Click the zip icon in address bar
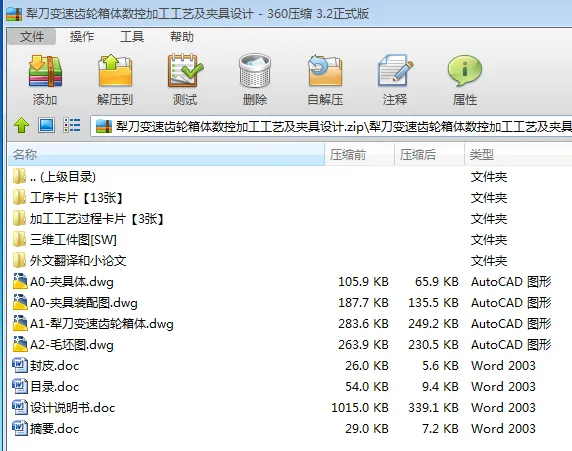572x451 pixels. (x=104, y=127)
